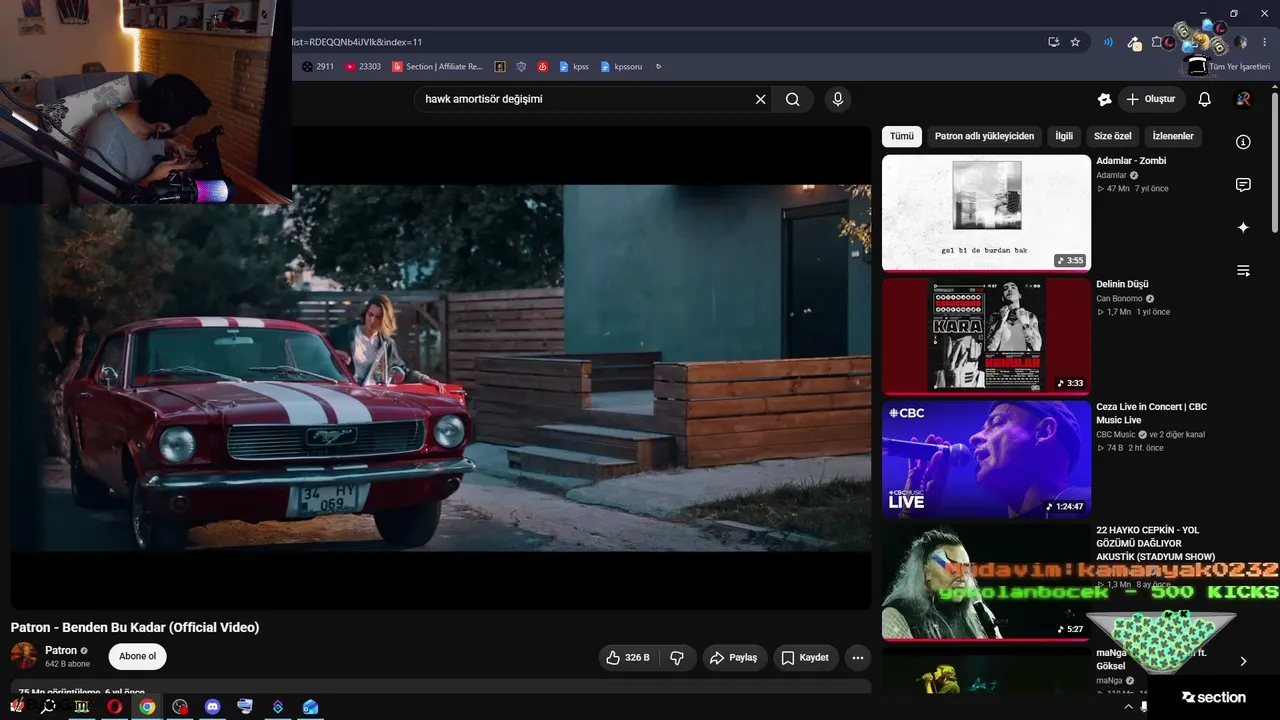Open the Section | Affiliate bookmark
The image size is (1280, 720).
click(x=438, y=67)
